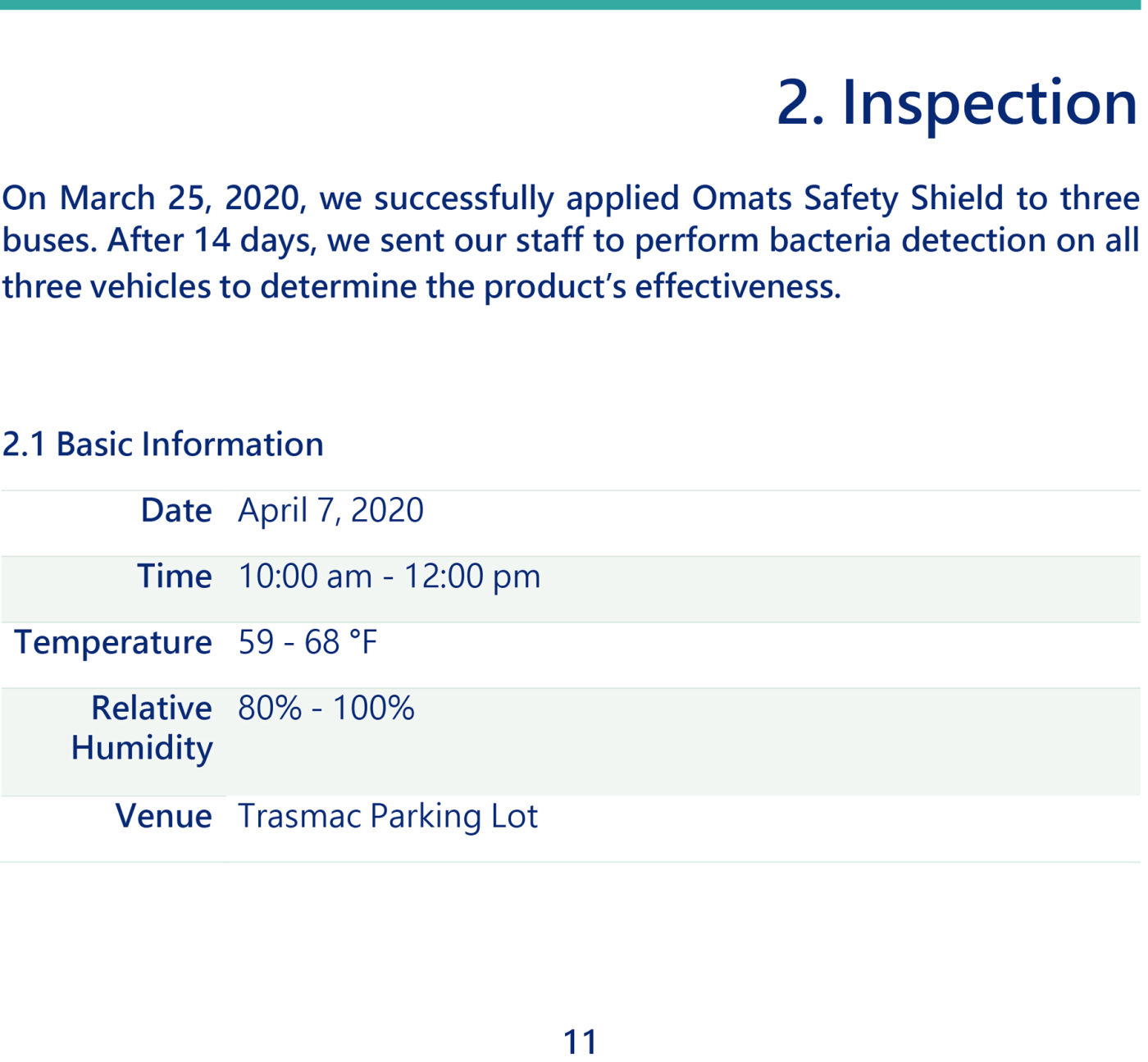Click the "Relative Humidity" row label
The width and height of the screenshot is (1148, 1062).
tap(143, 728)
